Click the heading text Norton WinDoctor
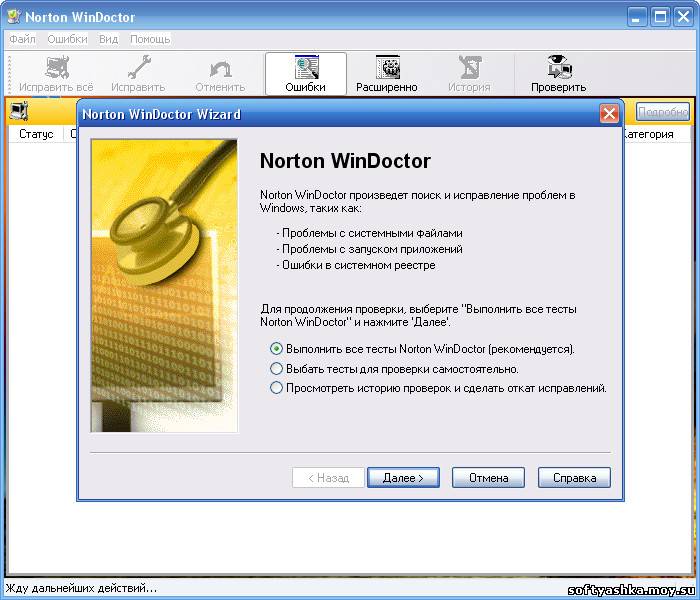This screenshot has height=600, width=700. coord(345,161)
